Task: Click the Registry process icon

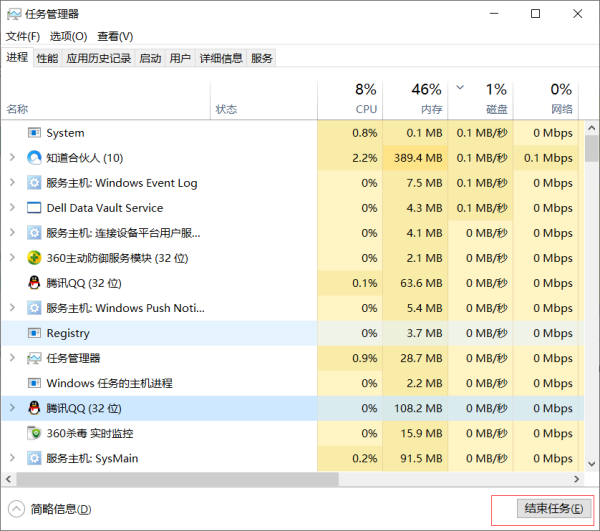Action: (x=34, y=333)
